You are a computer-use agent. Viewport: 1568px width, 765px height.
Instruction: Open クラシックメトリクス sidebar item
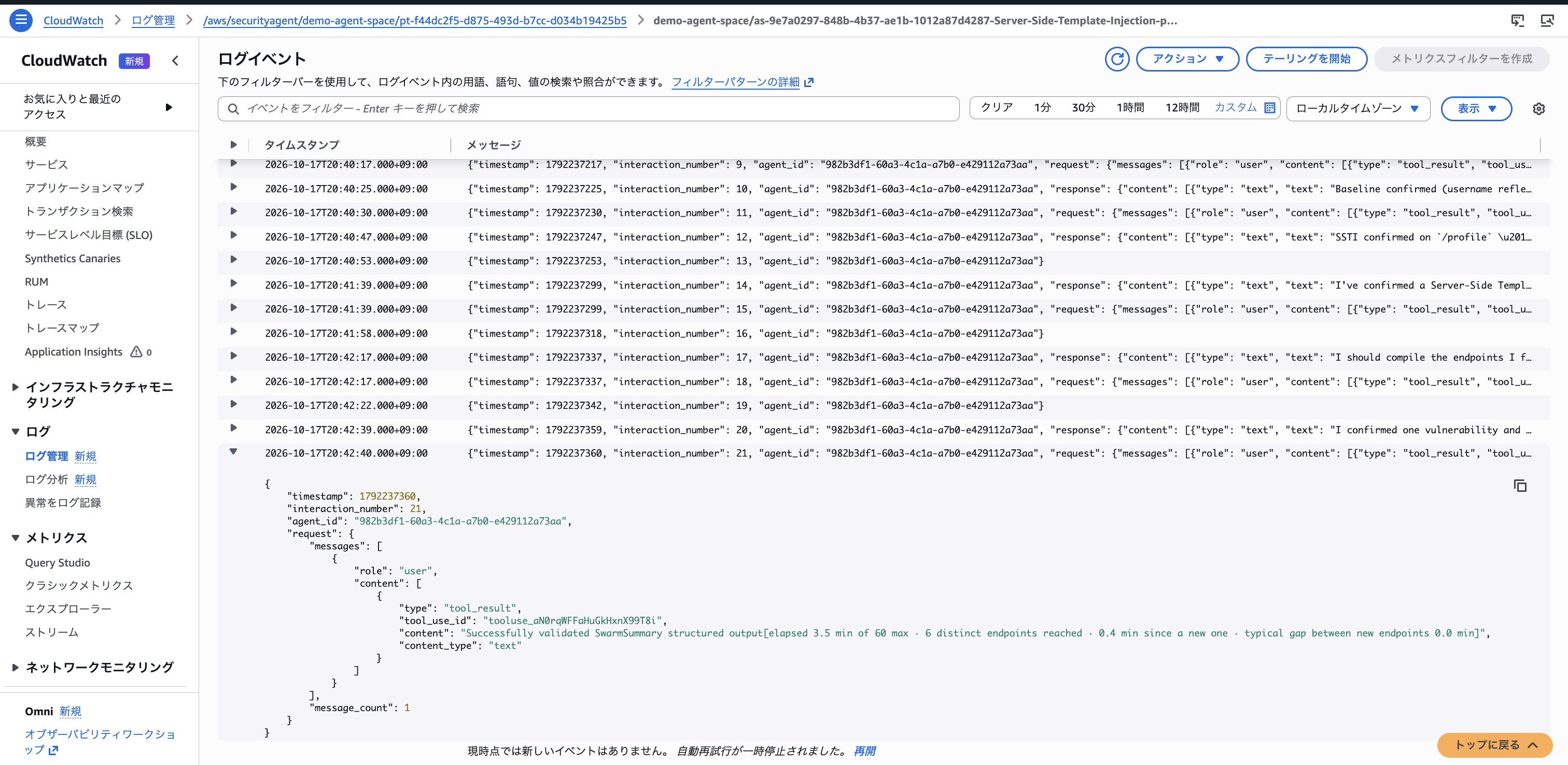pos(78,586)
